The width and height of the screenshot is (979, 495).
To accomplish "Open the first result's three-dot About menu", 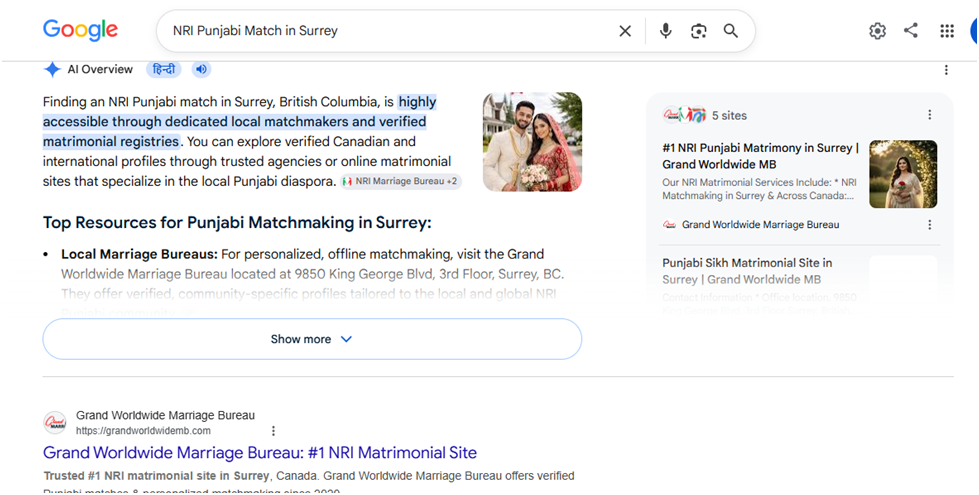I will click(273, 431).
